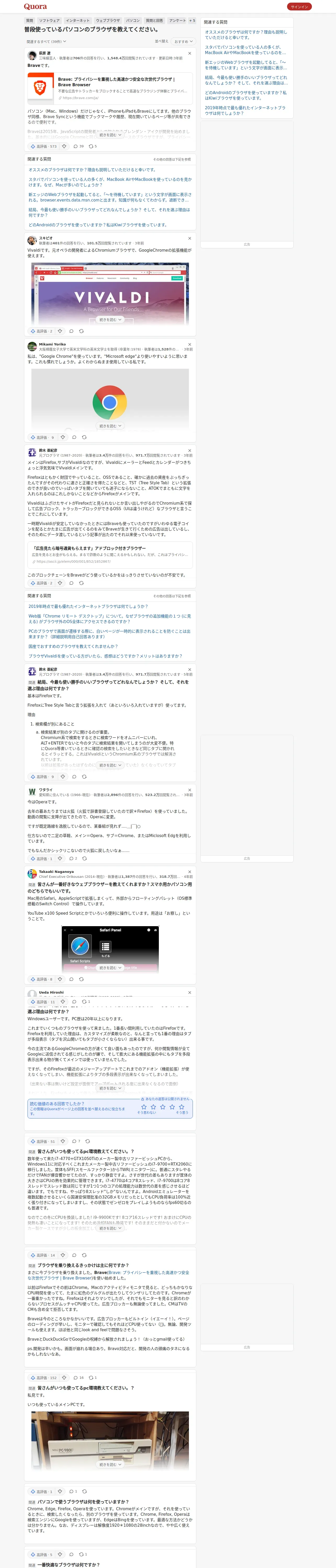336x1568 pixels.
Task: Open the 2 comments on ワタライ's answer
Action: pyautogui.click(x=73, y=858)
